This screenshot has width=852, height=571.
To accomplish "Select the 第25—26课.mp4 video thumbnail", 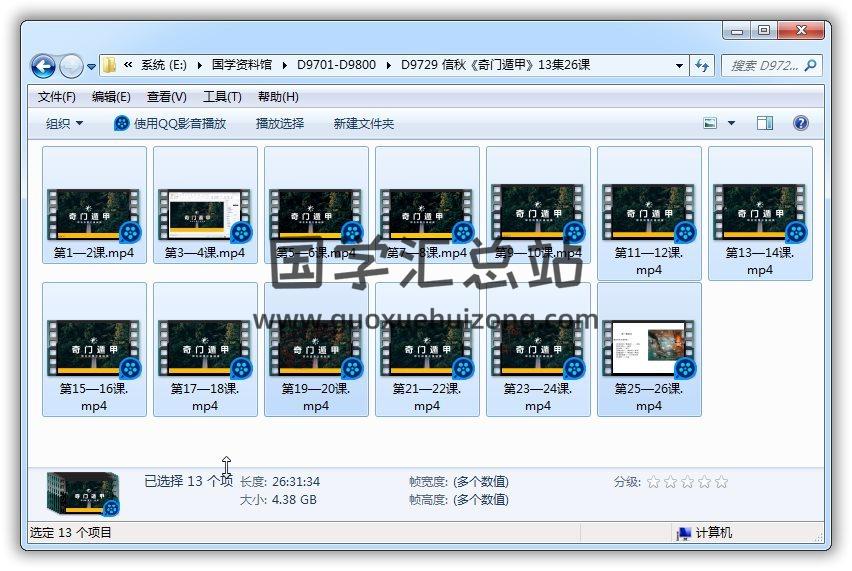I will click(649, 349).
